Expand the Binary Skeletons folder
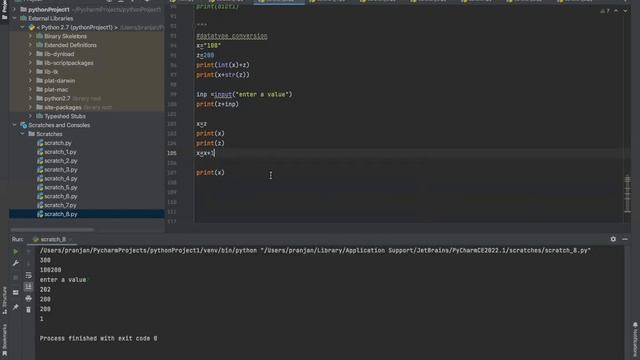This screenshot has width=640, height=360. (x=30, y=36)
